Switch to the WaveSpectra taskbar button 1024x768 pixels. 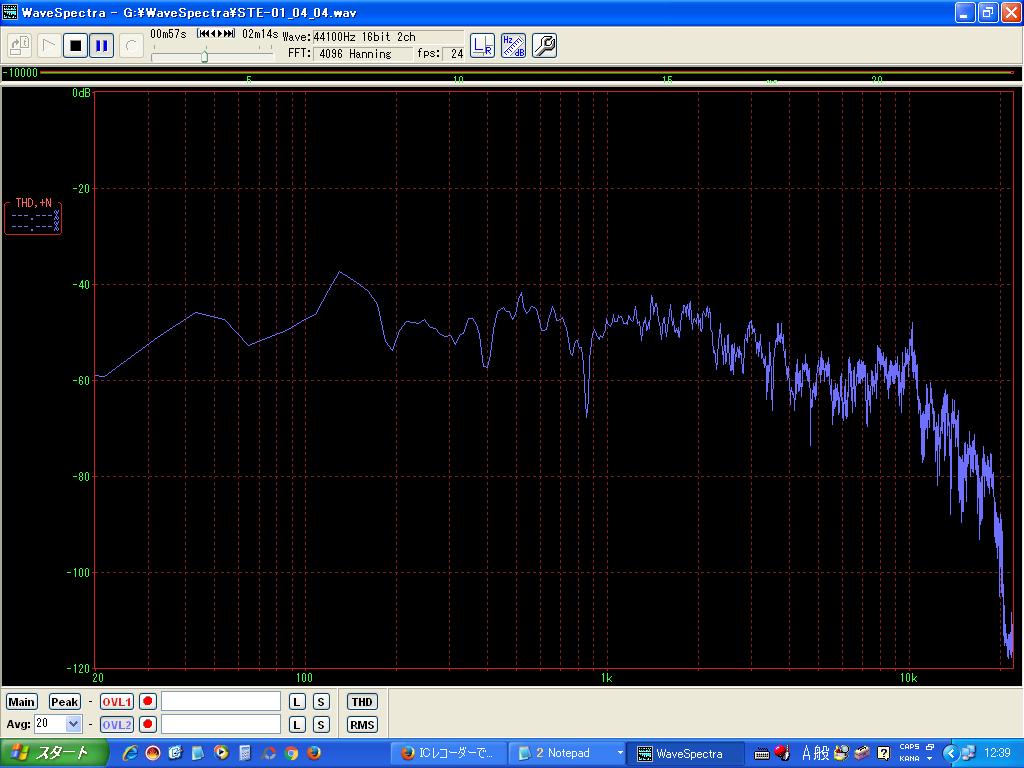point(684,753)
